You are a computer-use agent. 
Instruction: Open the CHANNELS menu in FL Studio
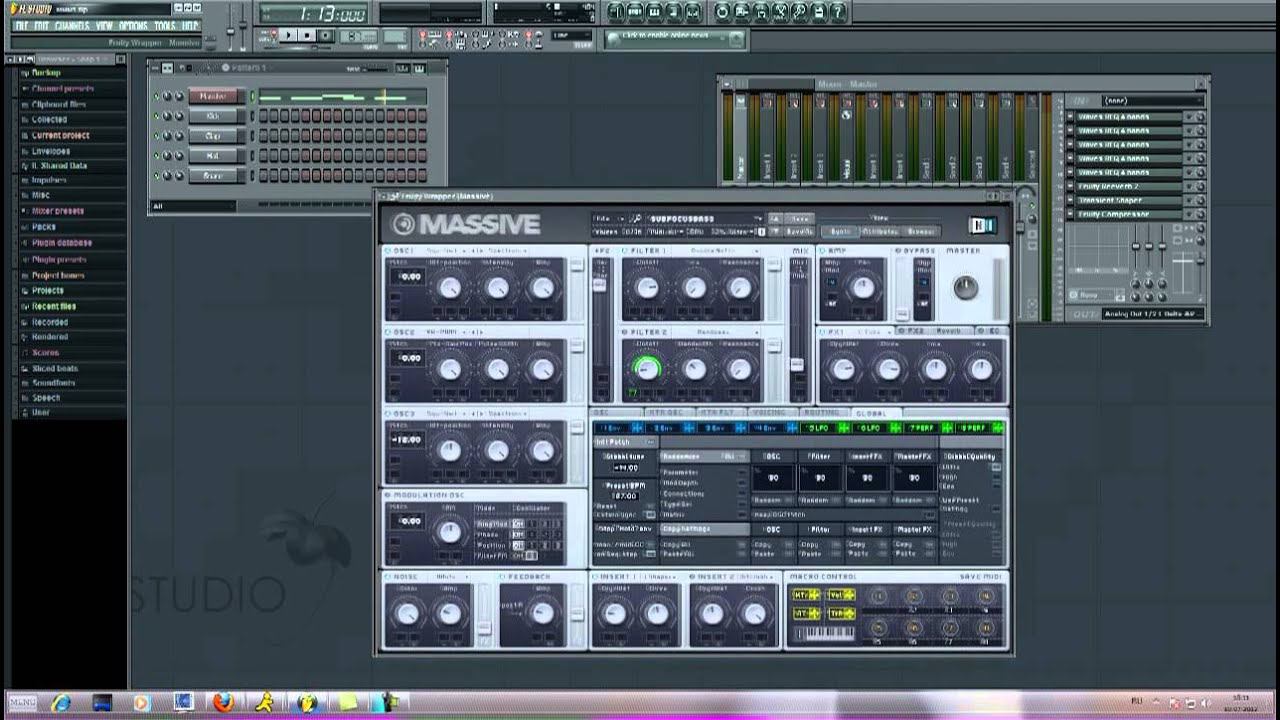[72, 25]
